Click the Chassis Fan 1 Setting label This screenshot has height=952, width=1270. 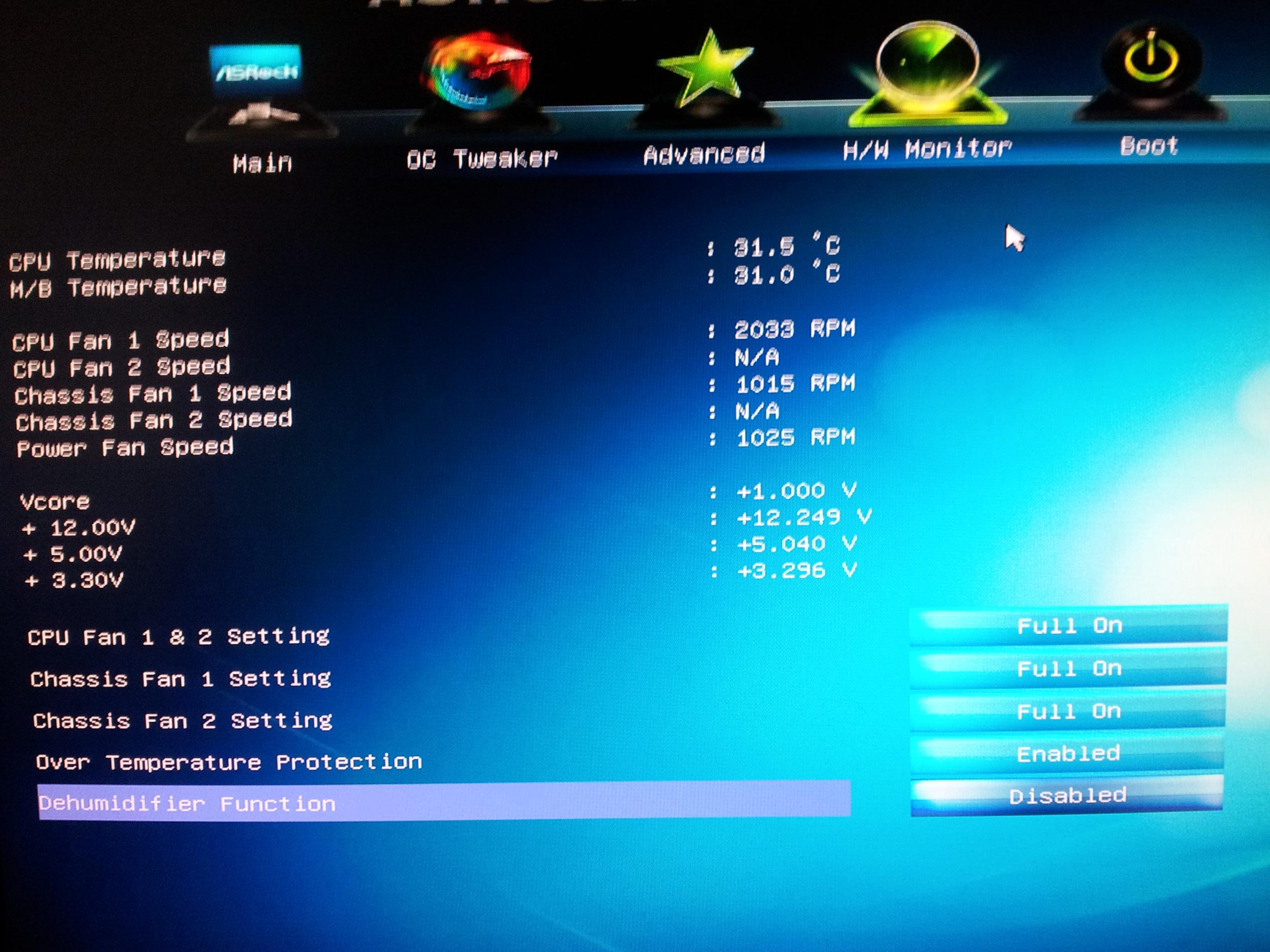coord(180,679)
